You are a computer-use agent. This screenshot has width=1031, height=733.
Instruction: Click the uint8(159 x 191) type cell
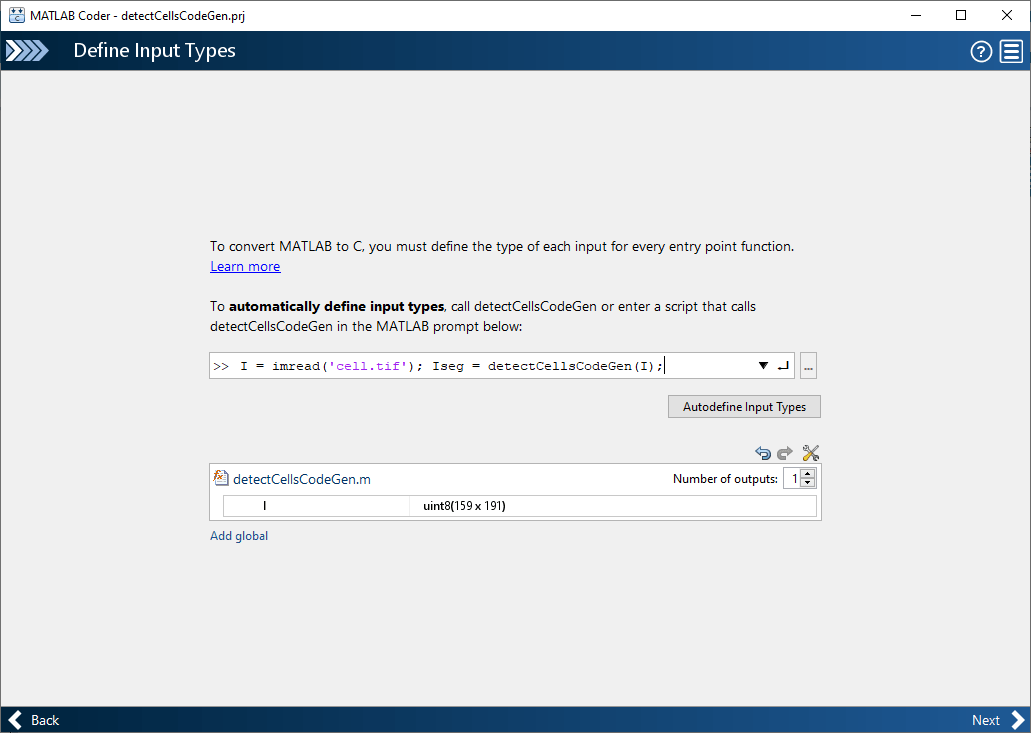point(613,506)
